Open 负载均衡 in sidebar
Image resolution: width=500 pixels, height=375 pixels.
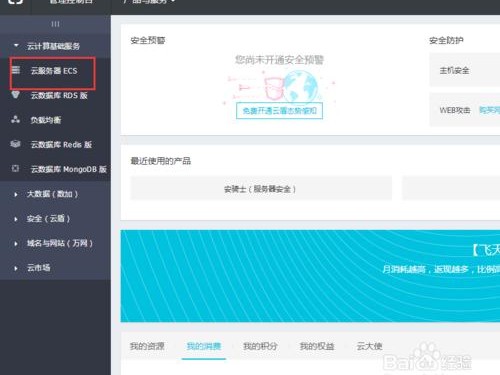coord(46,120)
